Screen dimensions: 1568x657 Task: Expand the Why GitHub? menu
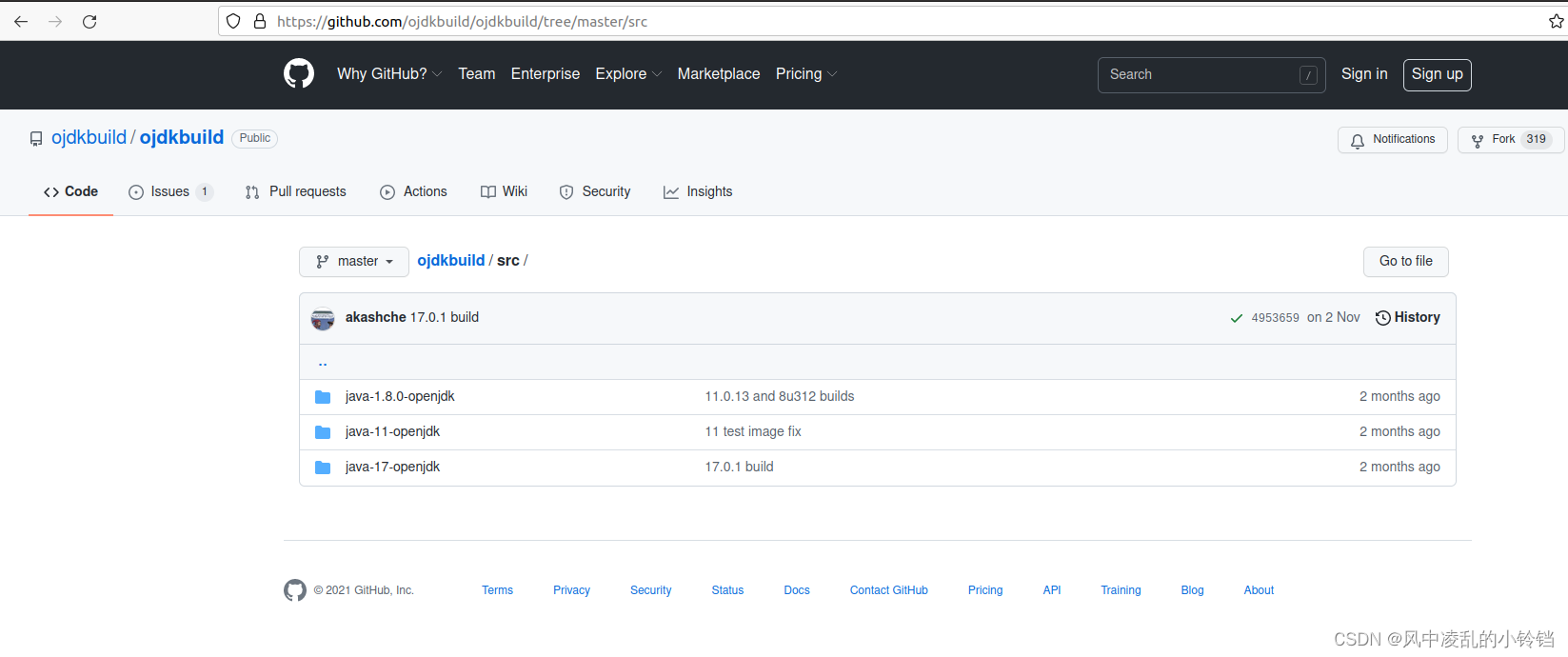(389, 73)
